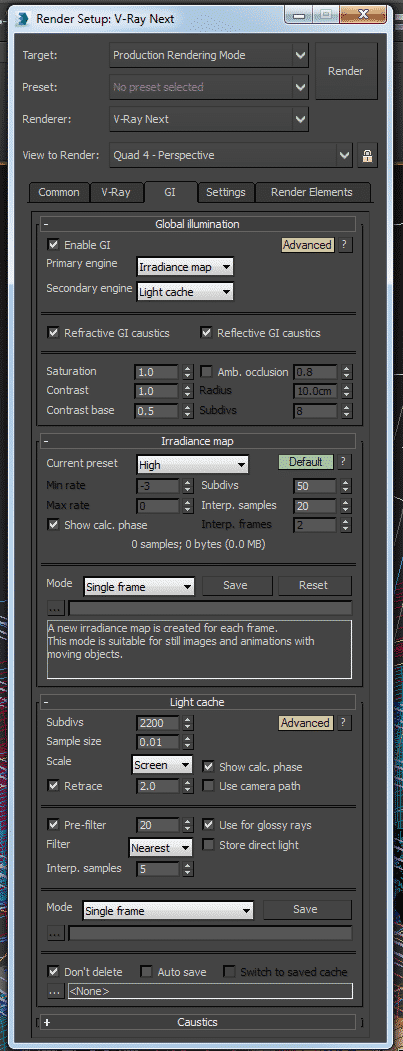403x1051 pixels.
Task: Expand the Caustics rollout
Action: 197,1022
